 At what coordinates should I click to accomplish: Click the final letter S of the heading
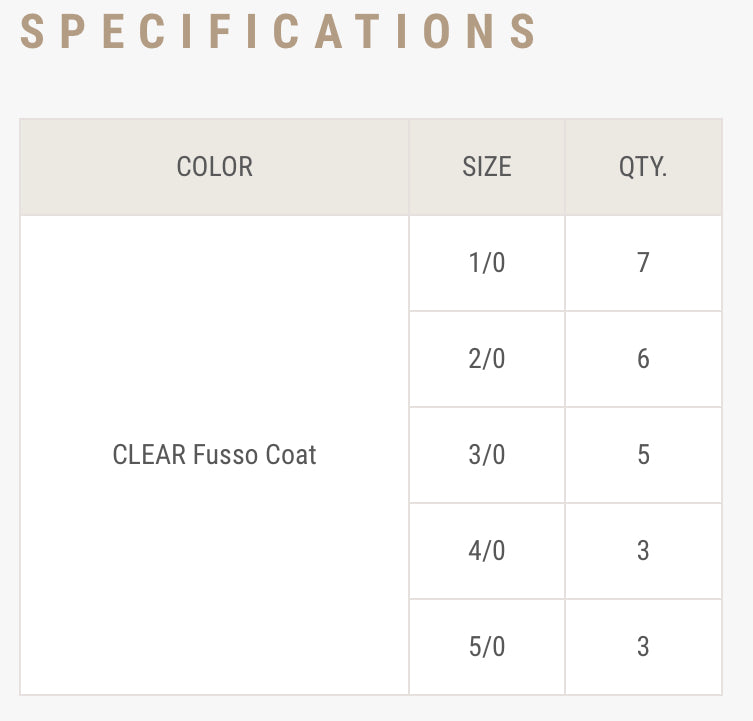point(524,31)
